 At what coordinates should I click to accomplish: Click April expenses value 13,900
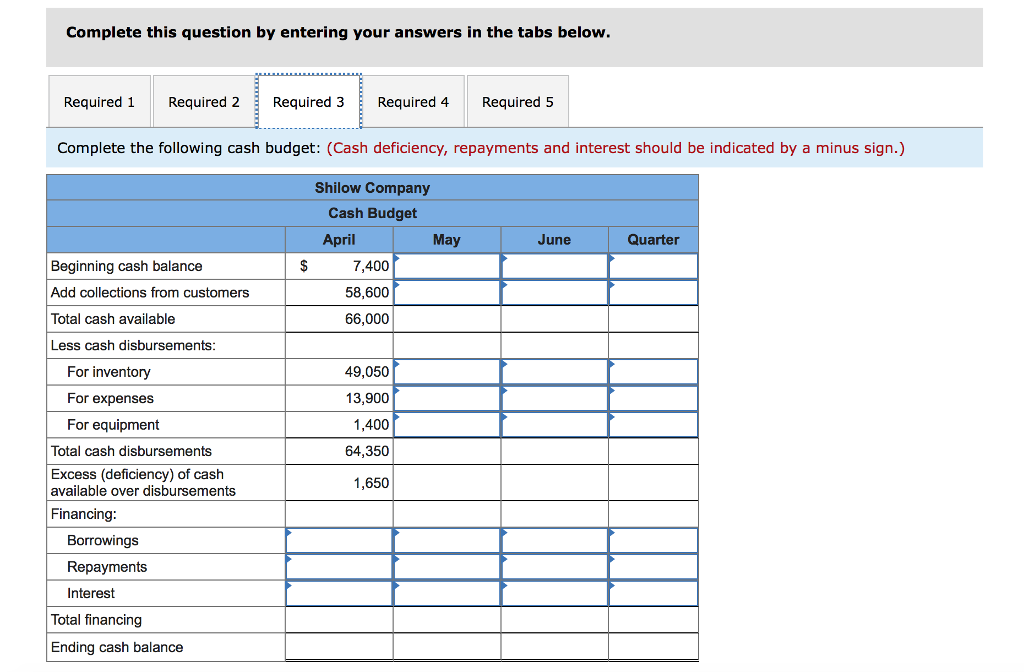tap(367, 398)
